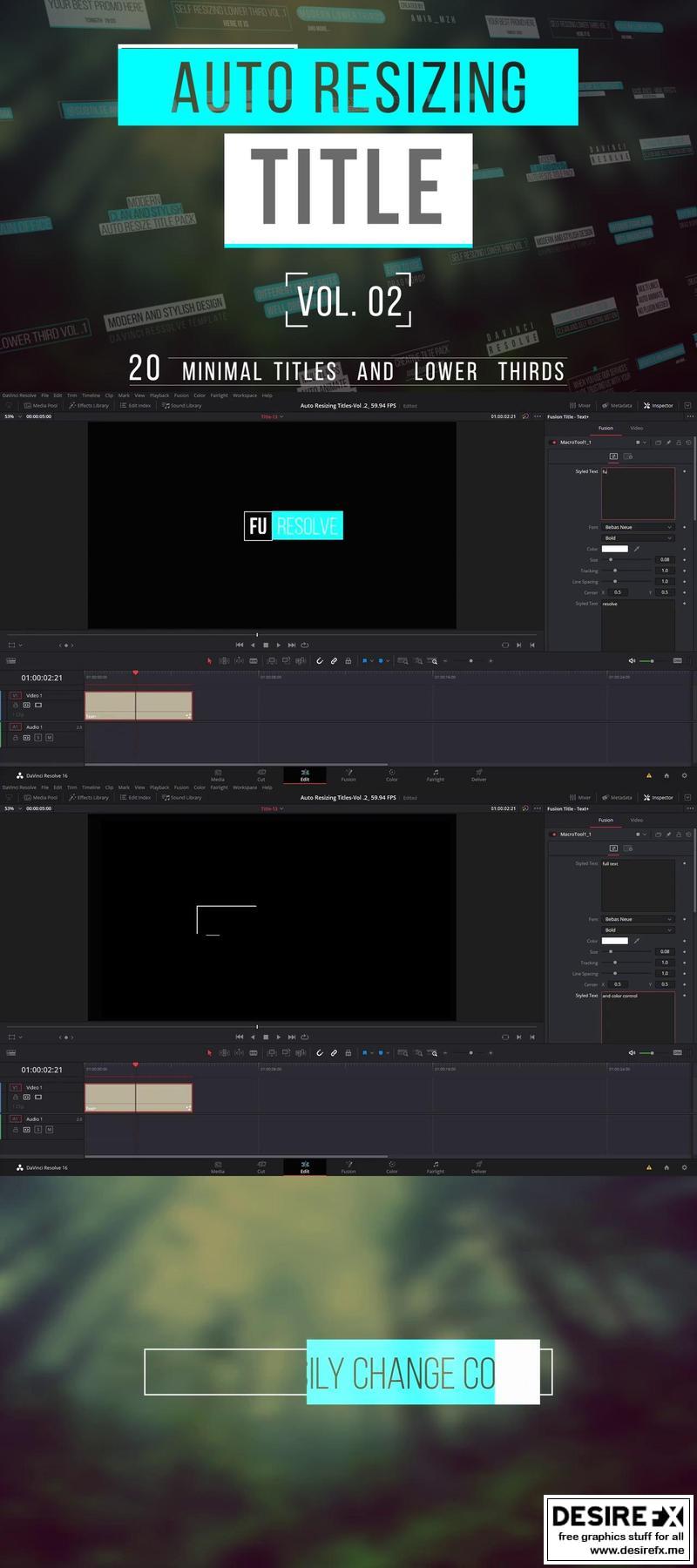697x1568 pixels.
Task: Open Media Pool in the FU RESOLVE preview window
Action: click(x=40, y=405)
